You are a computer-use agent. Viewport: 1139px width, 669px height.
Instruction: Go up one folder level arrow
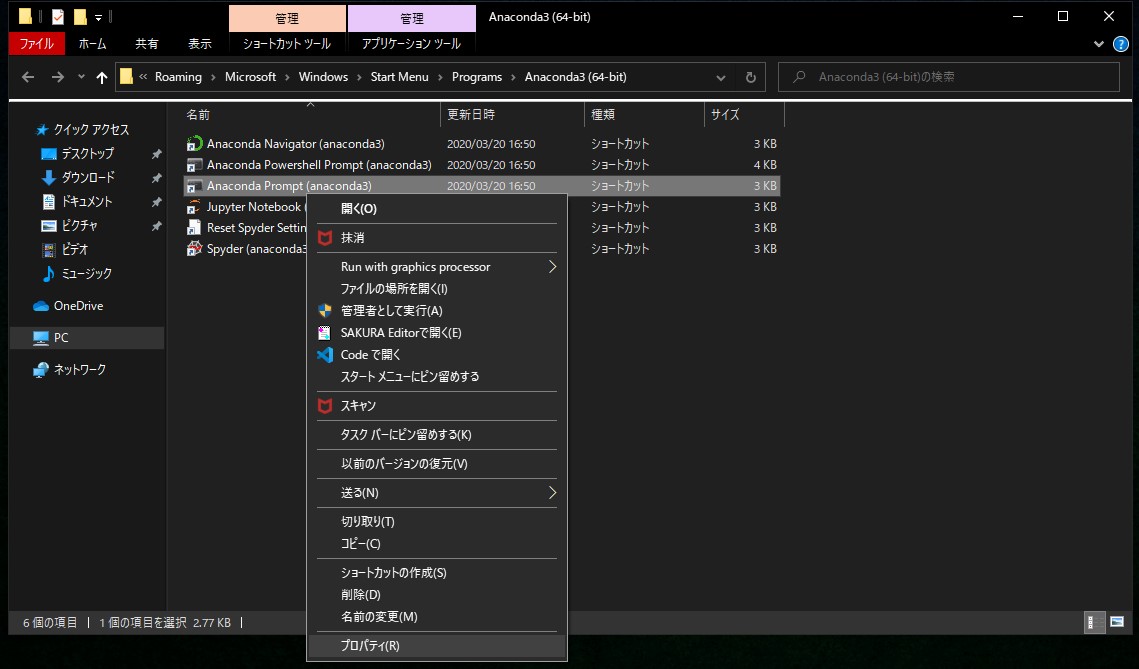coord(102,77)
